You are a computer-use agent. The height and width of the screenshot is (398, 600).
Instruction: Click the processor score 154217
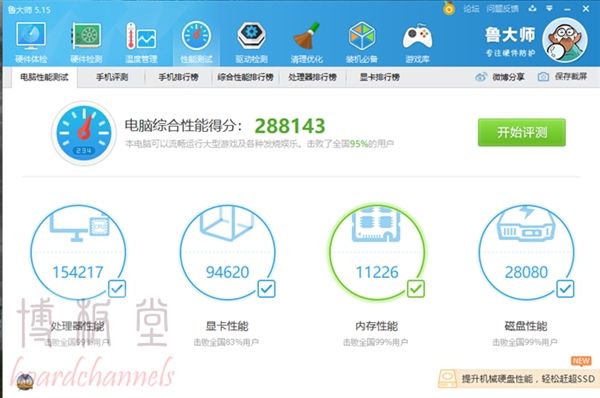(78, 272)
